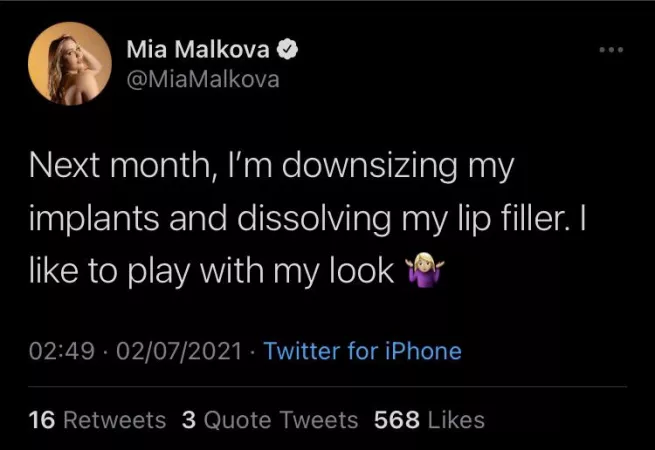Screen dimensions: 655x450
Task: View the Retweets list label
Action: 114,420
